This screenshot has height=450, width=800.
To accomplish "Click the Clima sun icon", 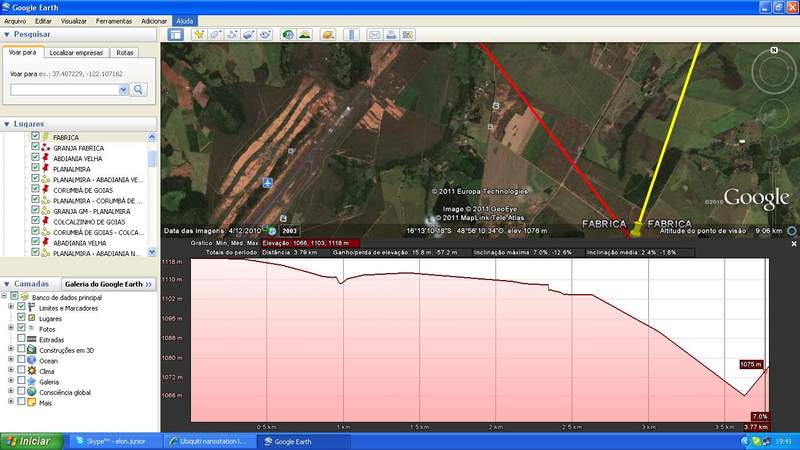I will pos(32,371).
